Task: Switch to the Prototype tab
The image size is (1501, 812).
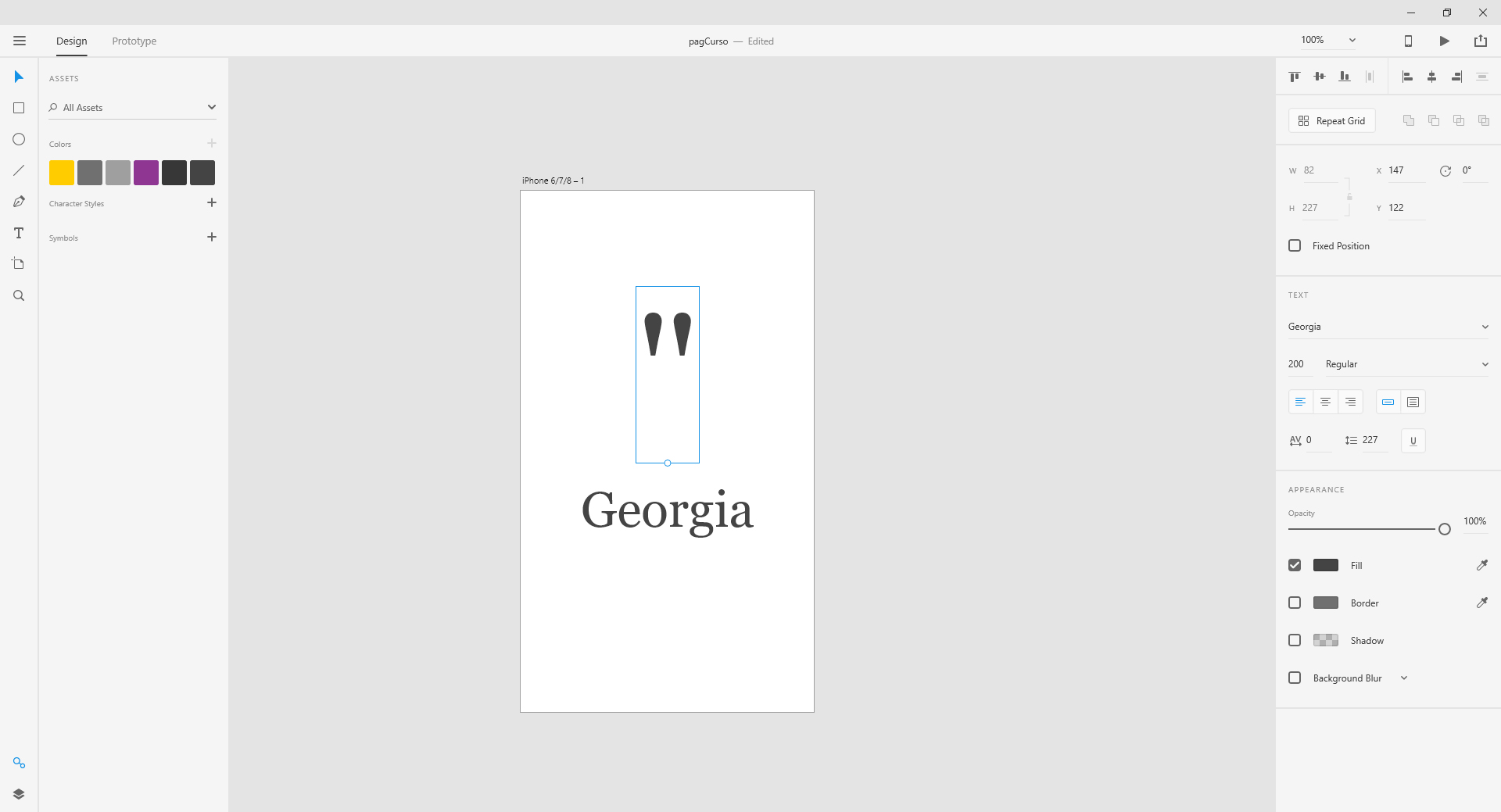Action: (x=134, y=41)
